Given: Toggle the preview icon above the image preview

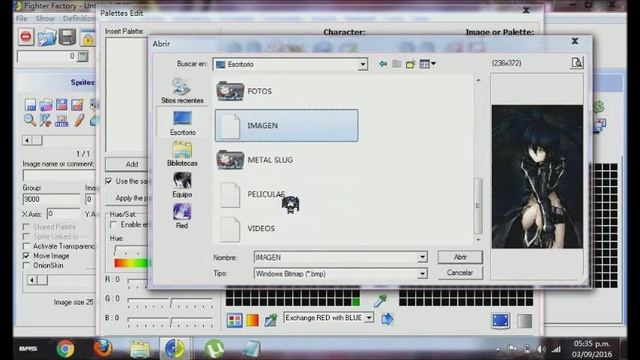Looking at the screenshot, I should (577, 63).
